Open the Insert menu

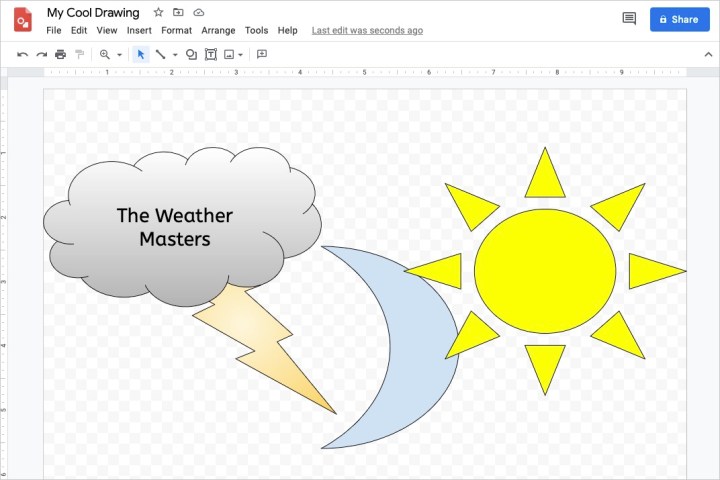point(139,31)
